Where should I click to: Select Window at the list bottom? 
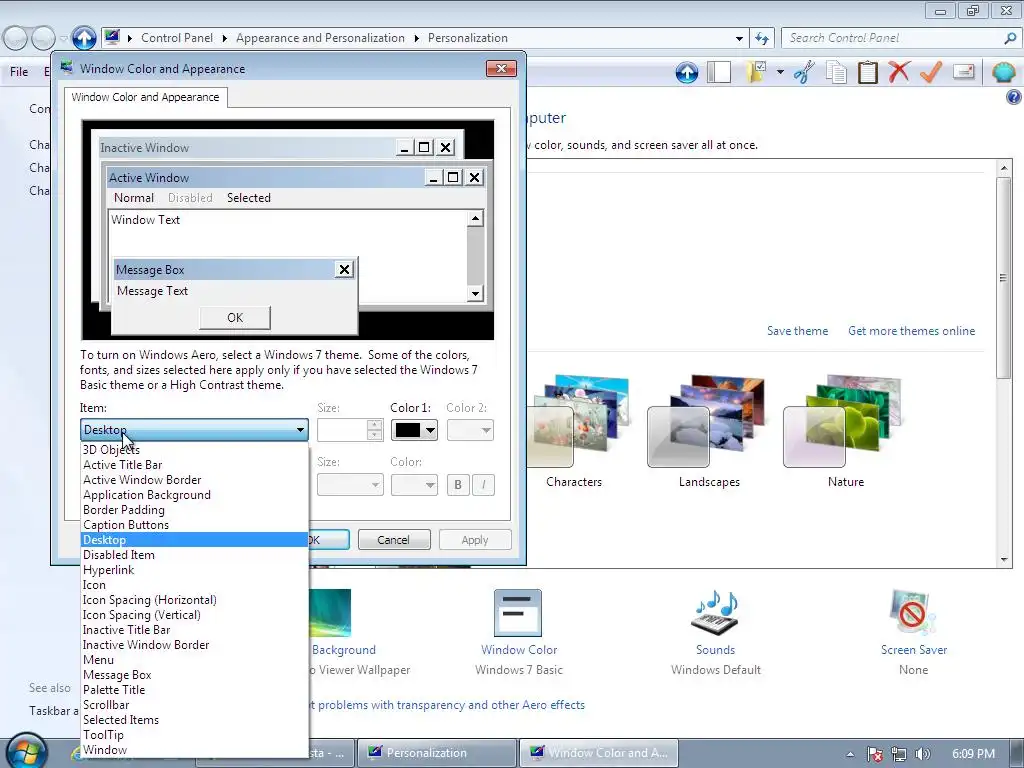pos(194,750)
